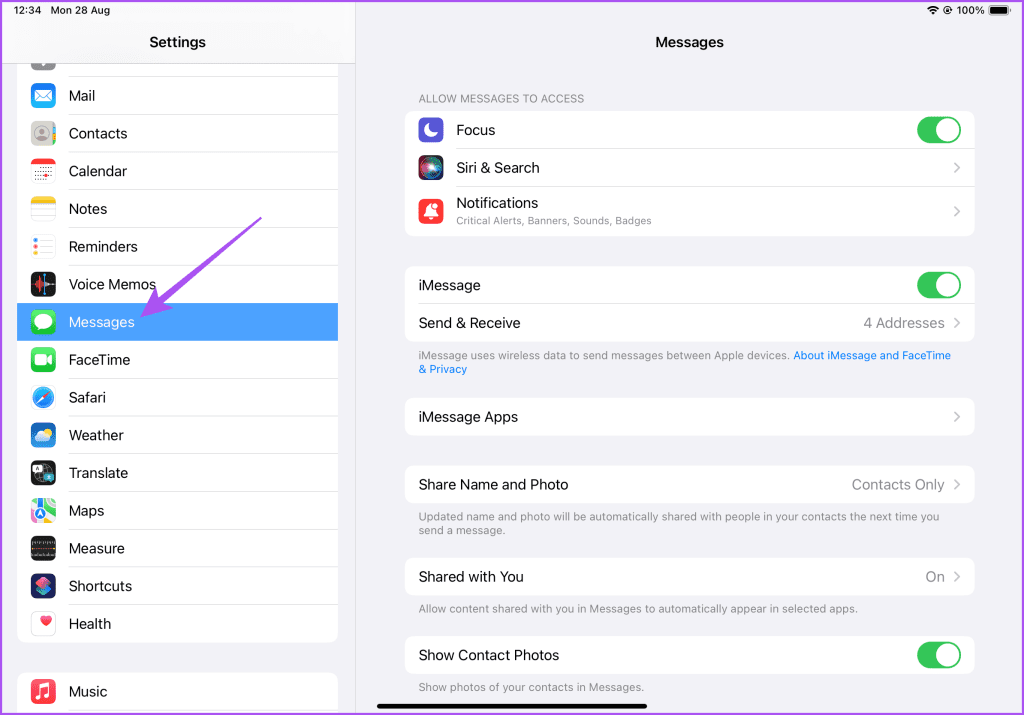Select the Contacts icon in sidebar
1024x715 pixels.
(42, 133)
